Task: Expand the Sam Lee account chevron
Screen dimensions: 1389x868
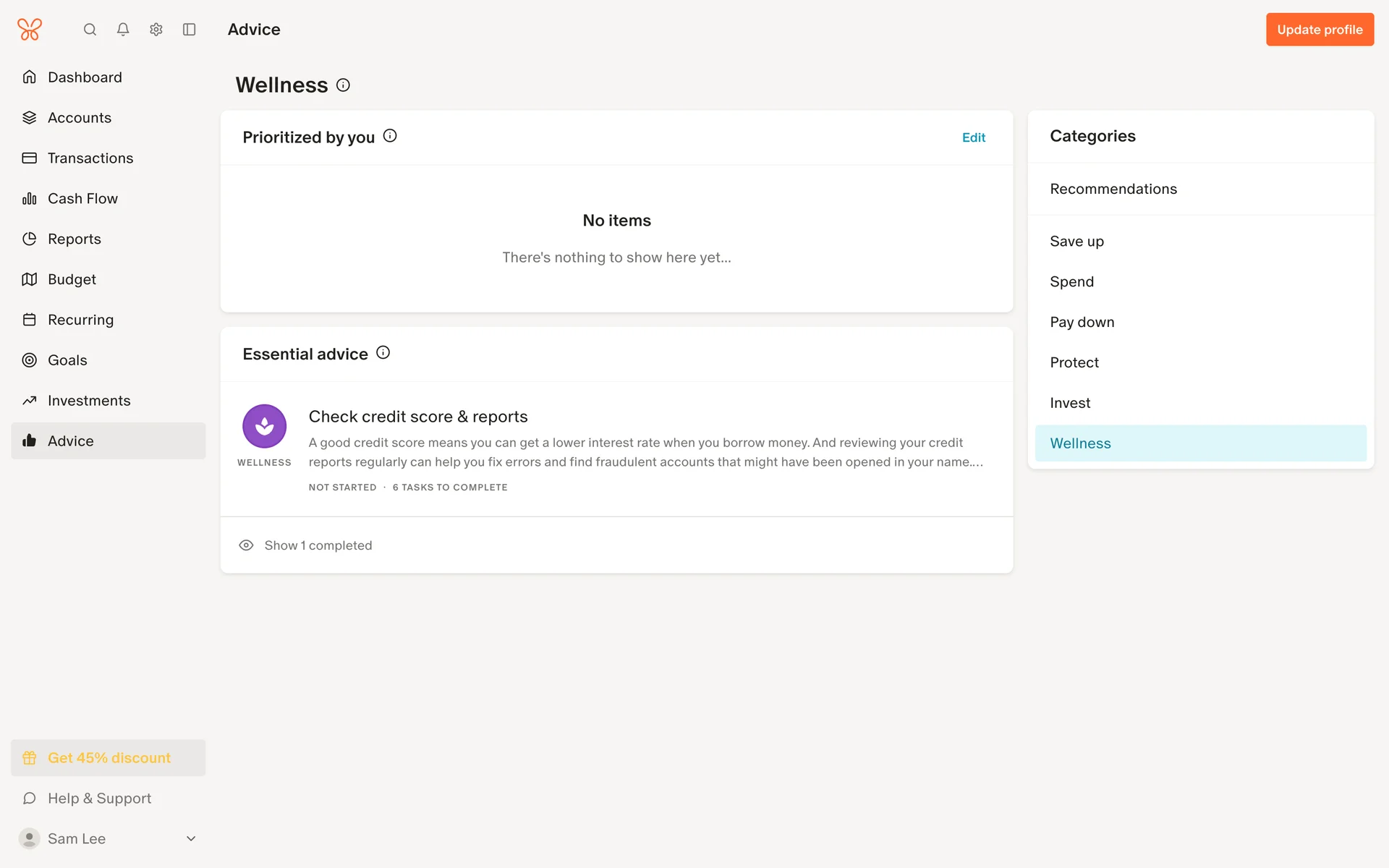Action: 191,838
